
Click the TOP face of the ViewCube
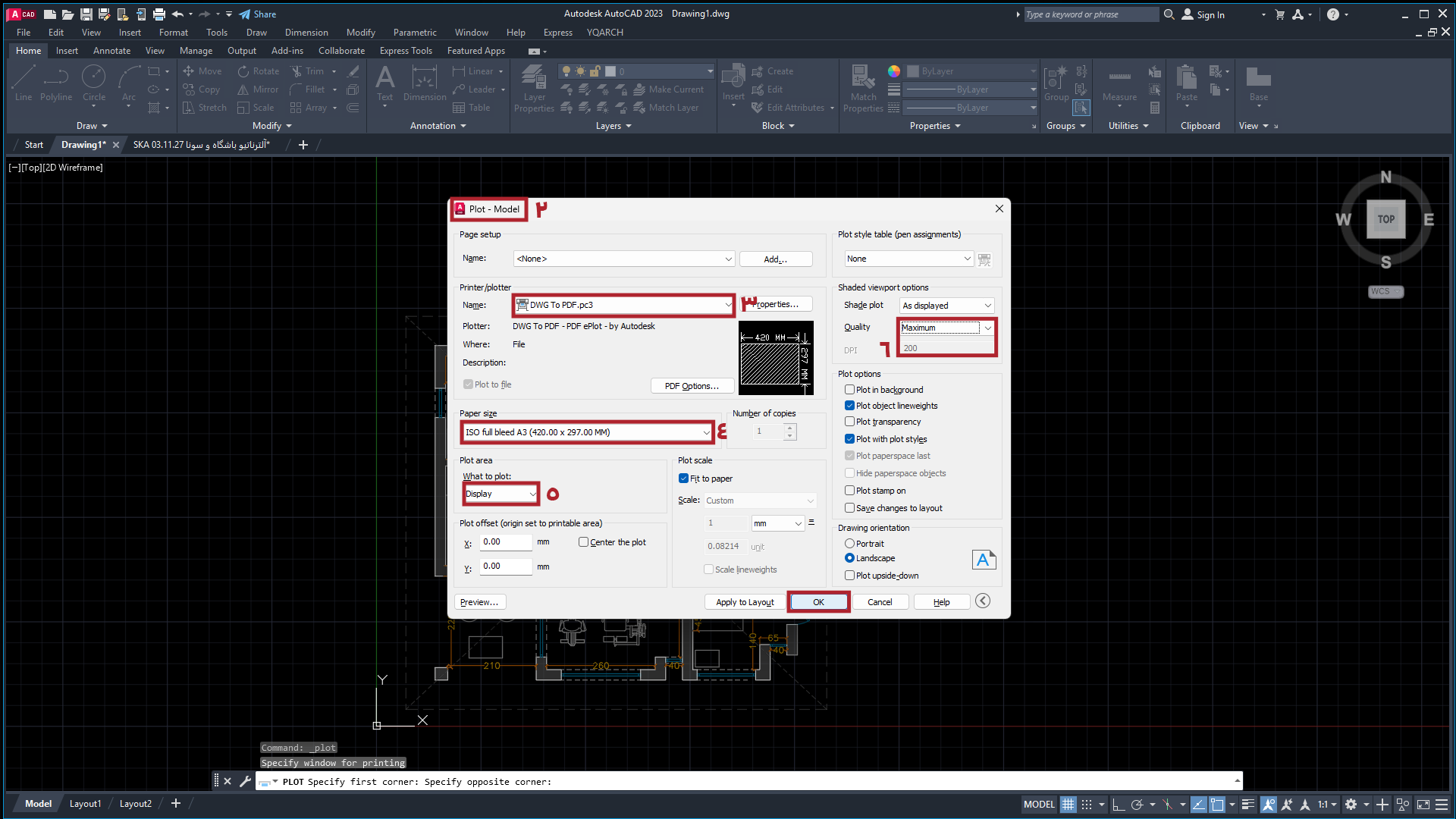(x=1386, y=219)
